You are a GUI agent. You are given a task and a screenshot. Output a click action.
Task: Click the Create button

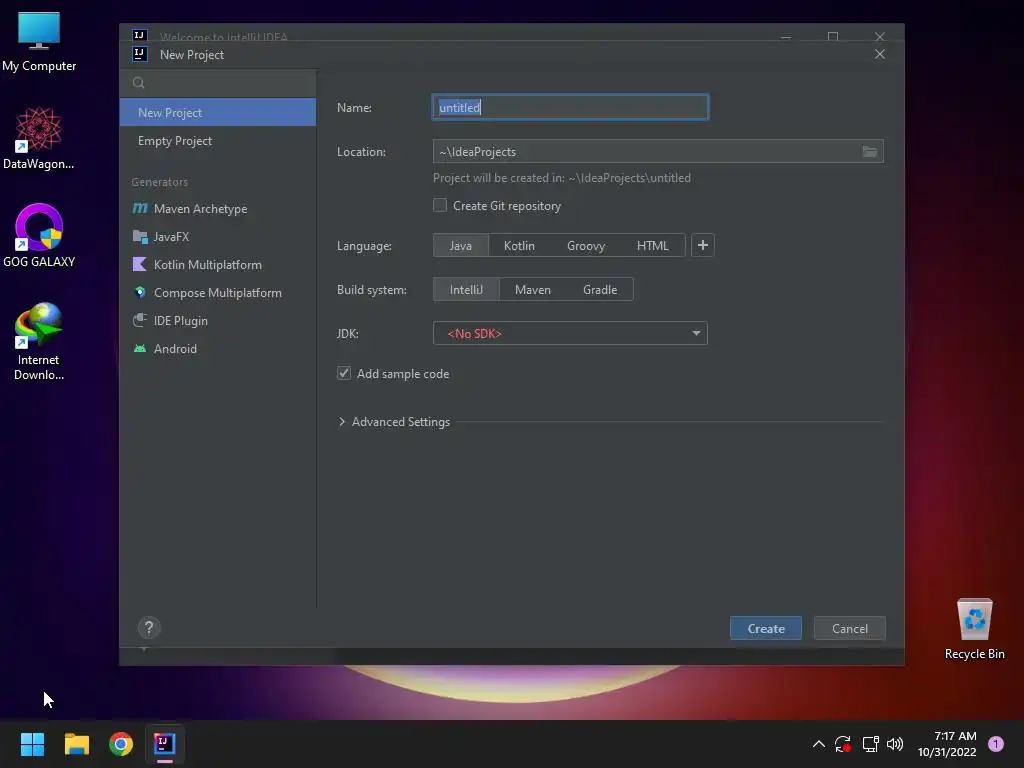click(766, 628)
